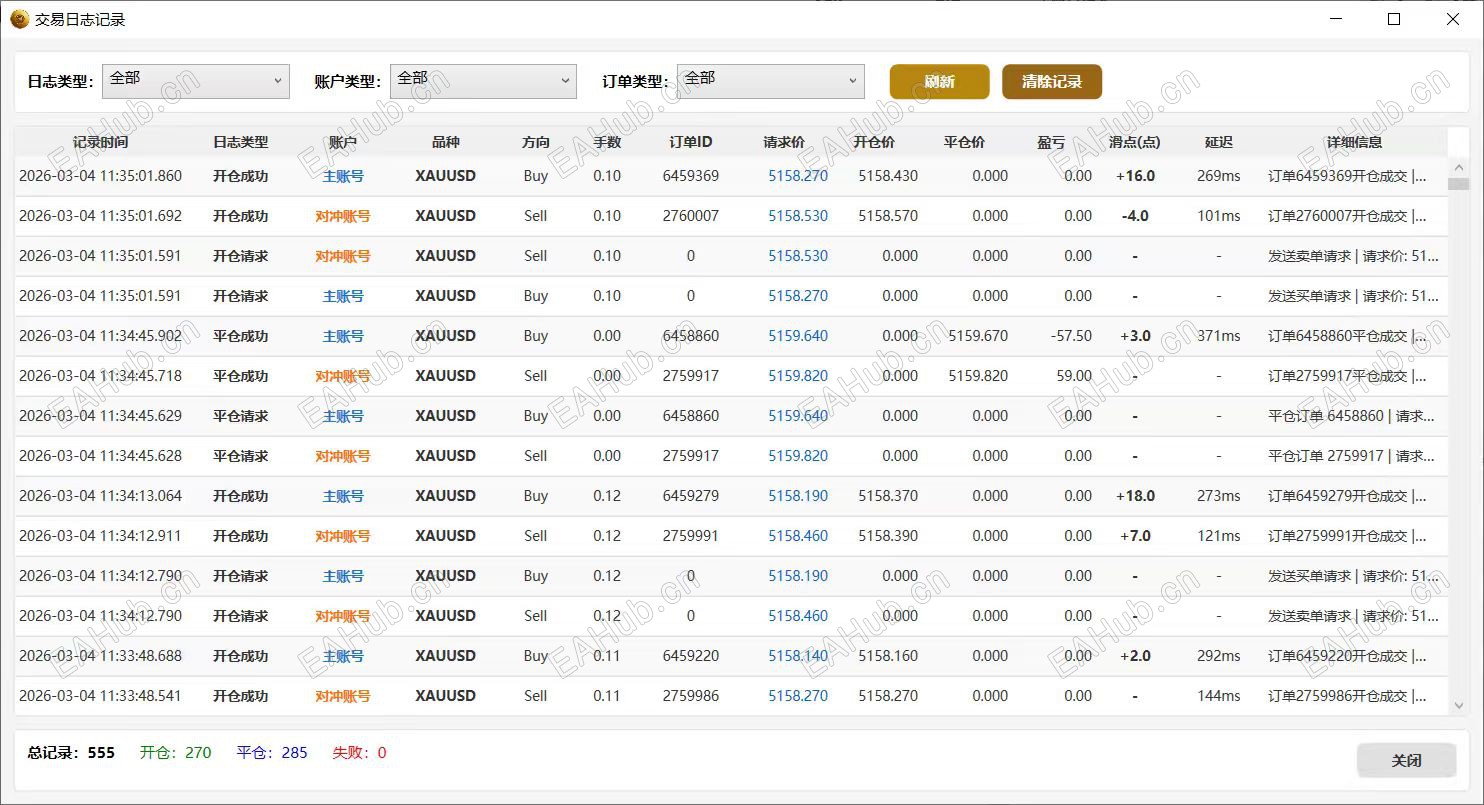
Task: Minimize the 交易日志记录 window
Action: pyautogui.click(x=1335, y=19)
